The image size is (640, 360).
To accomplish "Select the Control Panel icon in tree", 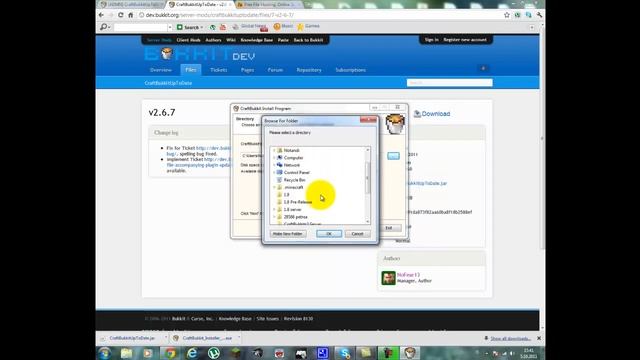I will (280, 172).
